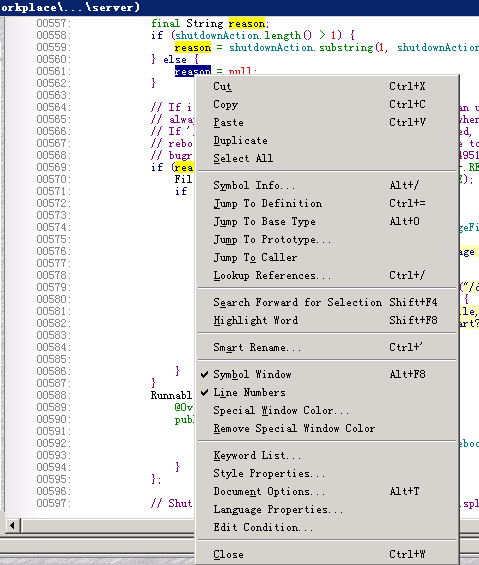
Task: Select Copy in the context menu
Action: coord(327,104)
